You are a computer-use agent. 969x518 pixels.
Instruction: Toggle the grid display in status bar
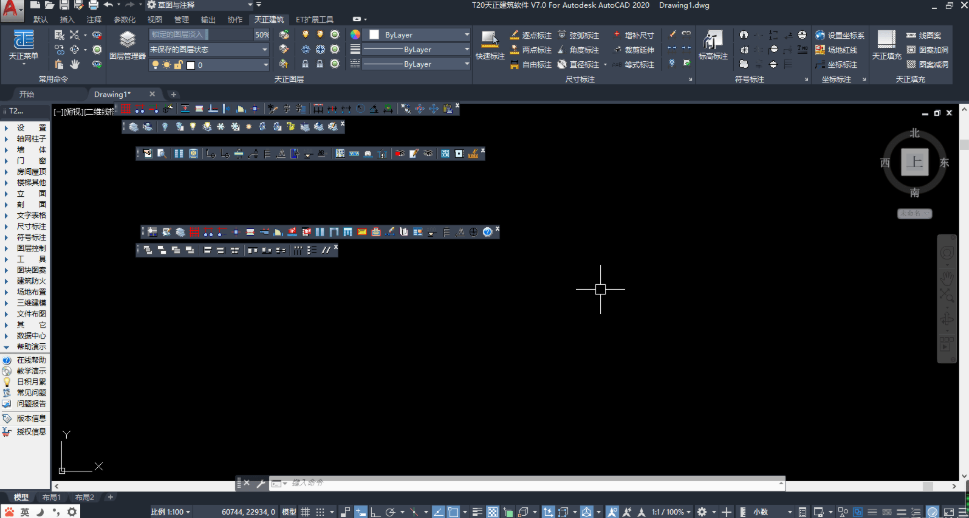[x=305, y=512]
